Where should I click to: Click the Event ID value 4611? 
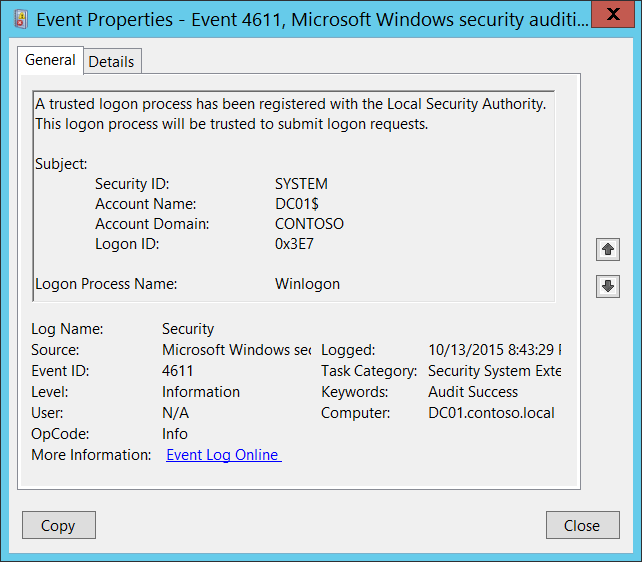click(x=178, y=371)
